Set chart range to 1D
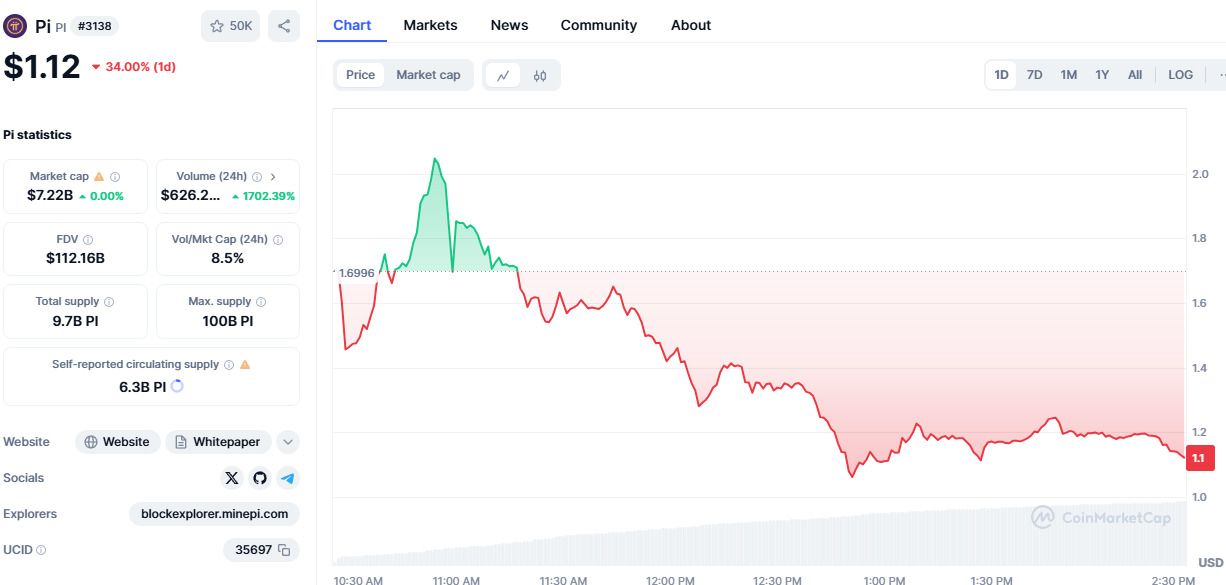The width and height of the screenshot is (1226, 585). coord(1001,75)
